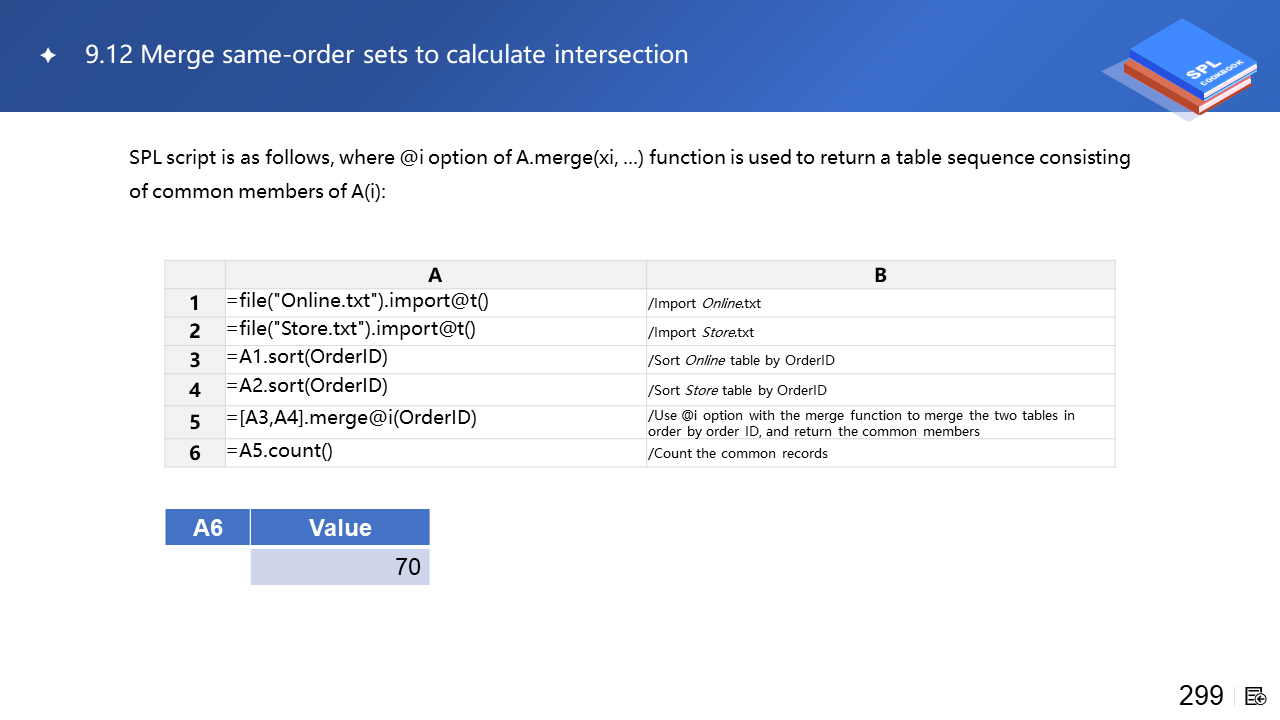Select the A1.sort(OrderID) formula cell
The image size is (1280, 720).
307,357
